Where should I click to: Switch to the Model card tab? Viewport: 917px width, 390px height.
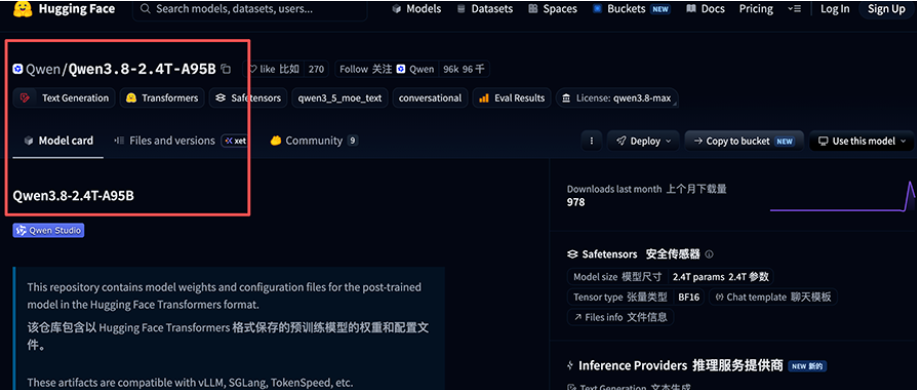pyautogui.click(x=58, y=141)
